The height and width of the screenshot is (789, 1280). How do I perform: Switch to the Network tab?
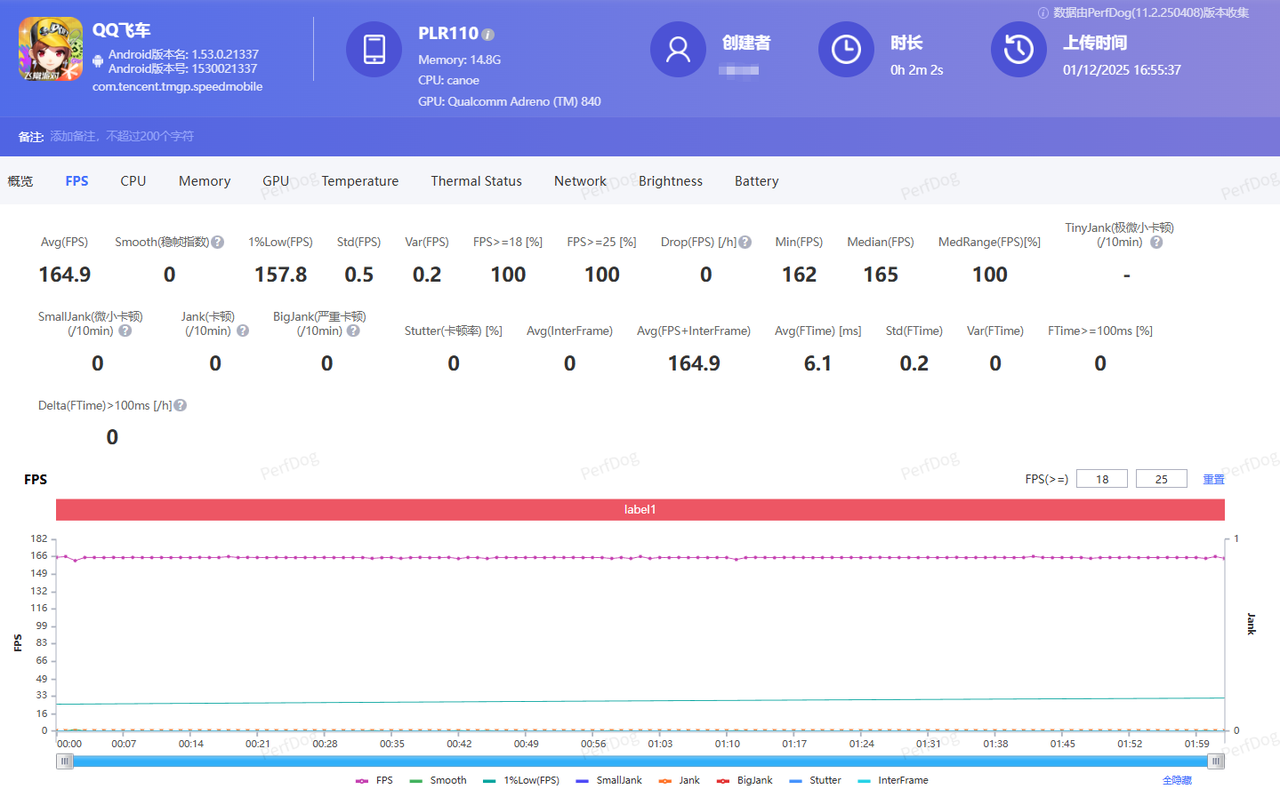coord(580,181)
